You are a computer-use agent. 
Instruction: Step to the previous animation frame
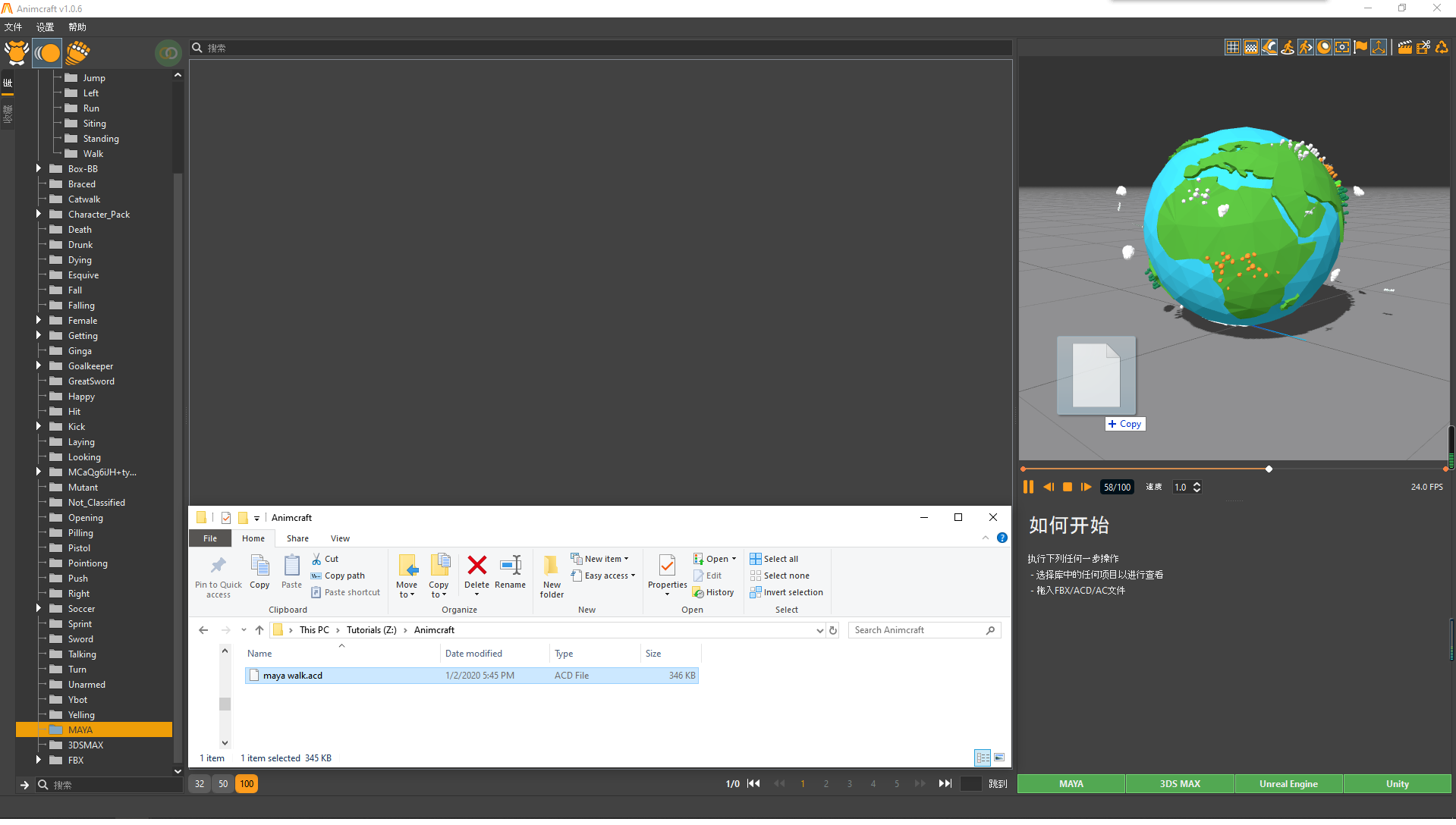click(x=1048, y=487)
